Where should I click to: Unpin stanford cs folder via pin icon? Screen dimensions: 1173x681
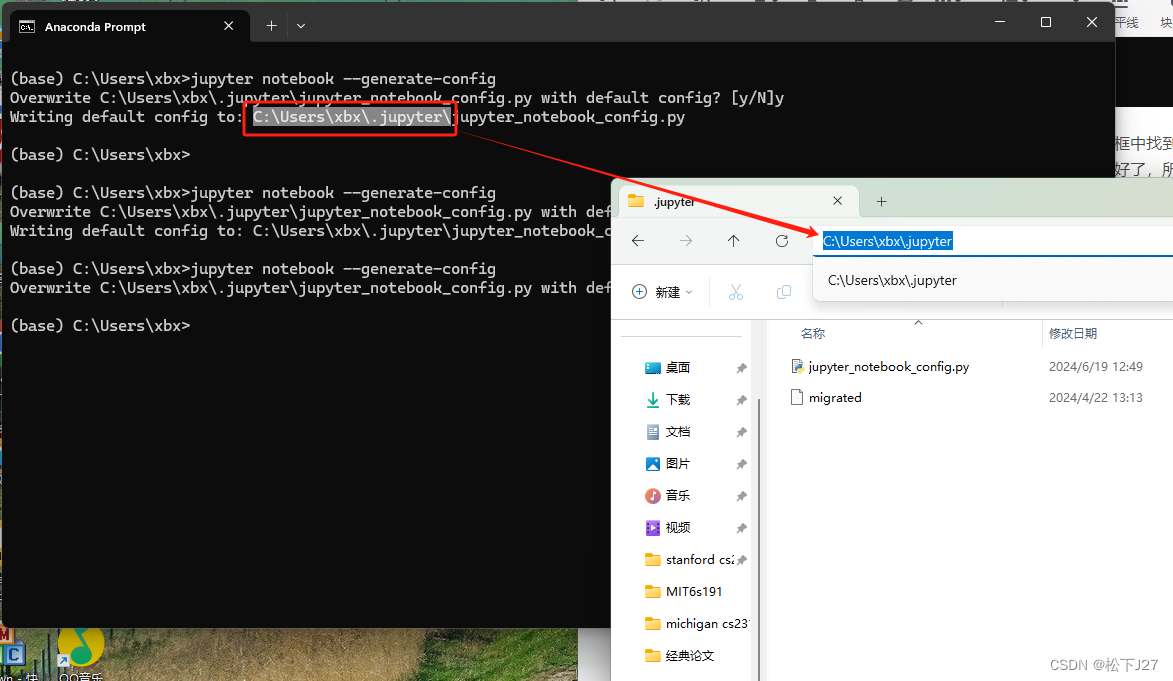(x=741, y=561)
